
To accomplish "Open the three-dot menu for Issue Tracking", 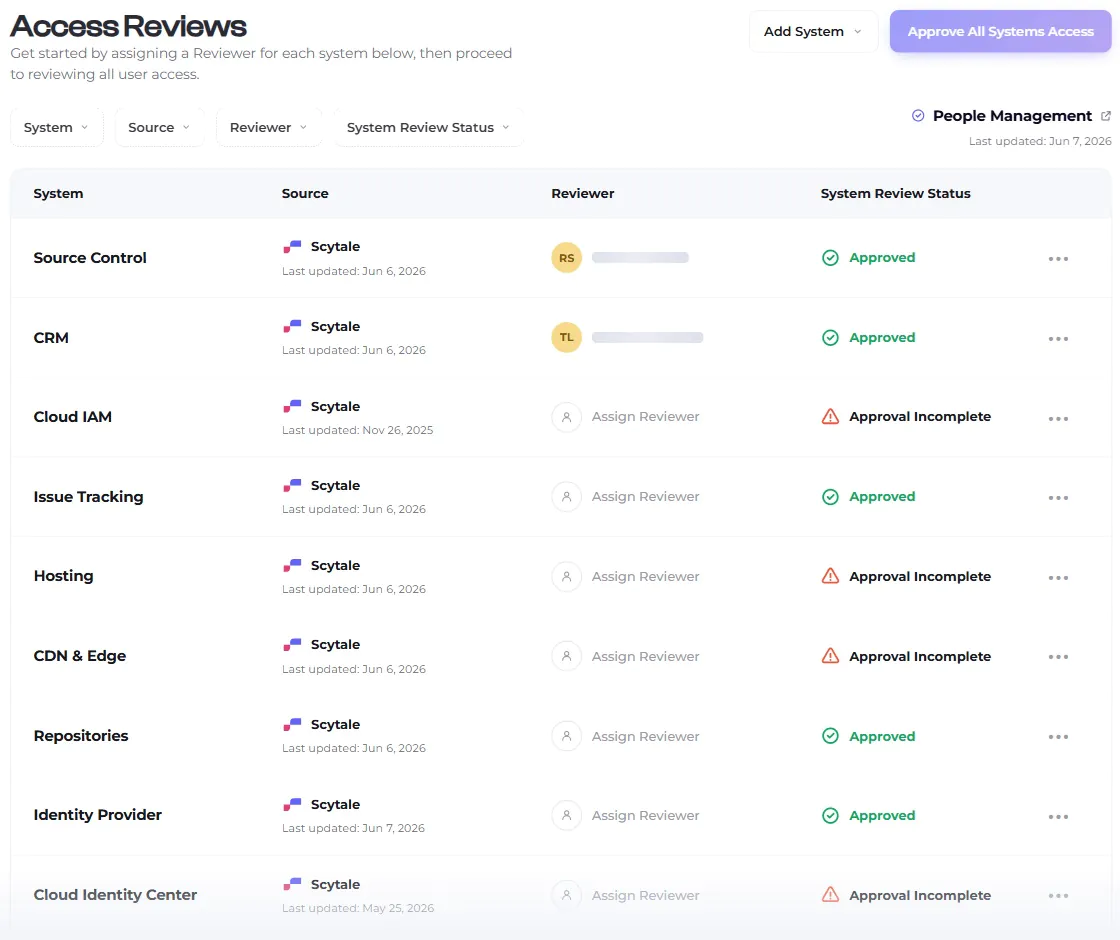I will [1058, 498].
